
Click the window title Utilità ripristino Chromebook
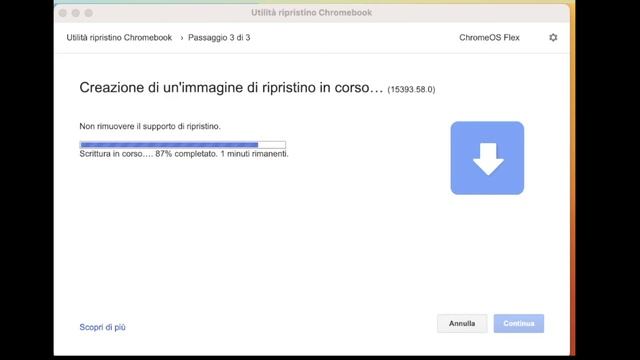coord(311,13)
